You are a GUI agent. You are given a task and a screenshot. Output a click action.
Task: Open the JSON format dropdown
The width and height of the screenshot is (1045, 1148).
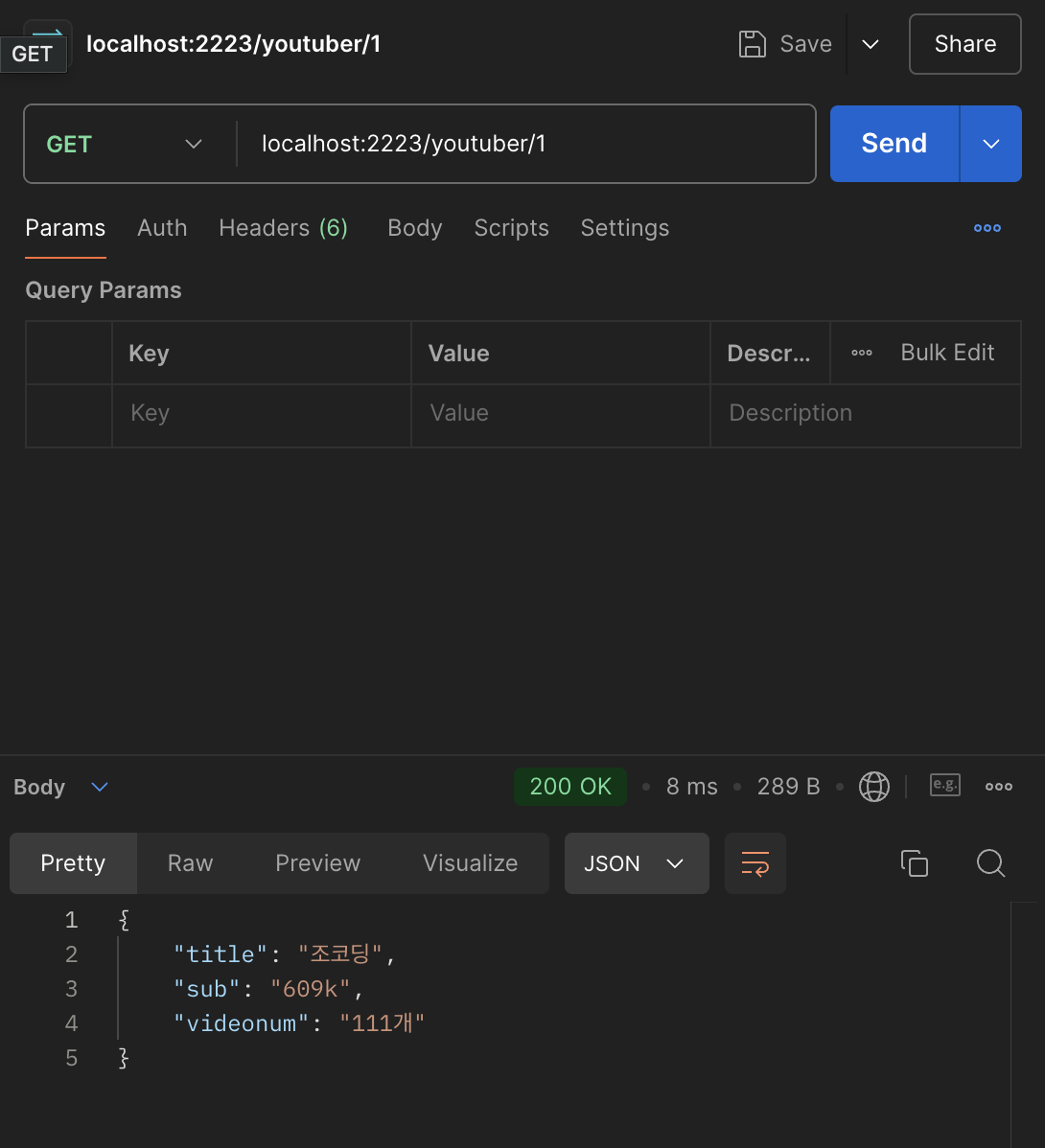pos(636,863)
